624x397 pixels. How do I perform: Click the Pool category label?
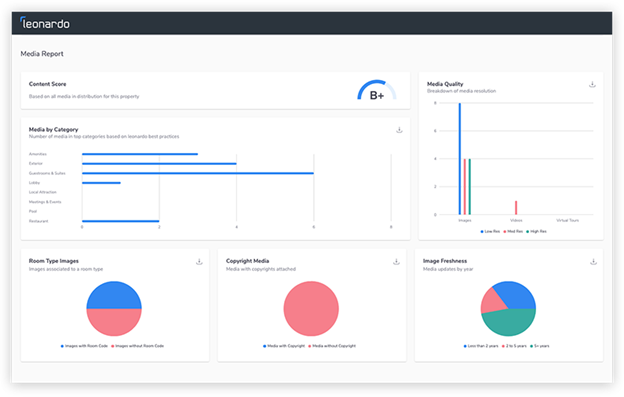(x=33, y=212)
